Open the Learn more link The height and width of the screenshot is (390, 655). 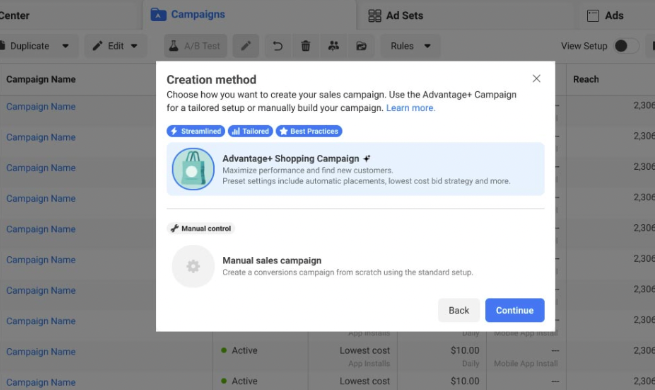pyautogui.click(x=410, y=108)
